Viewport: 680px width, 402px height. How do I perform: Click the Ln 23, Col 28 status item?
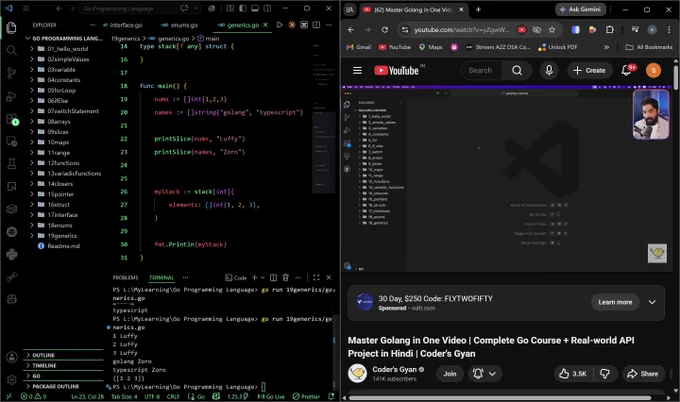(x=88, y=396)
